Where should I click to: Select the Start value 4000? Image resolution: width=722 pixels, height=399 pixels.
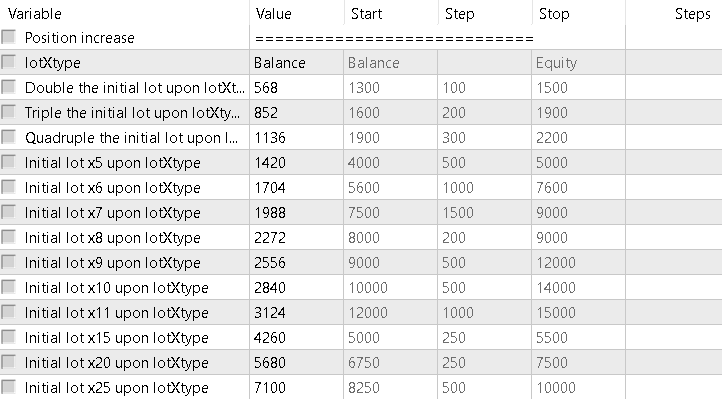tap(390, 162)
